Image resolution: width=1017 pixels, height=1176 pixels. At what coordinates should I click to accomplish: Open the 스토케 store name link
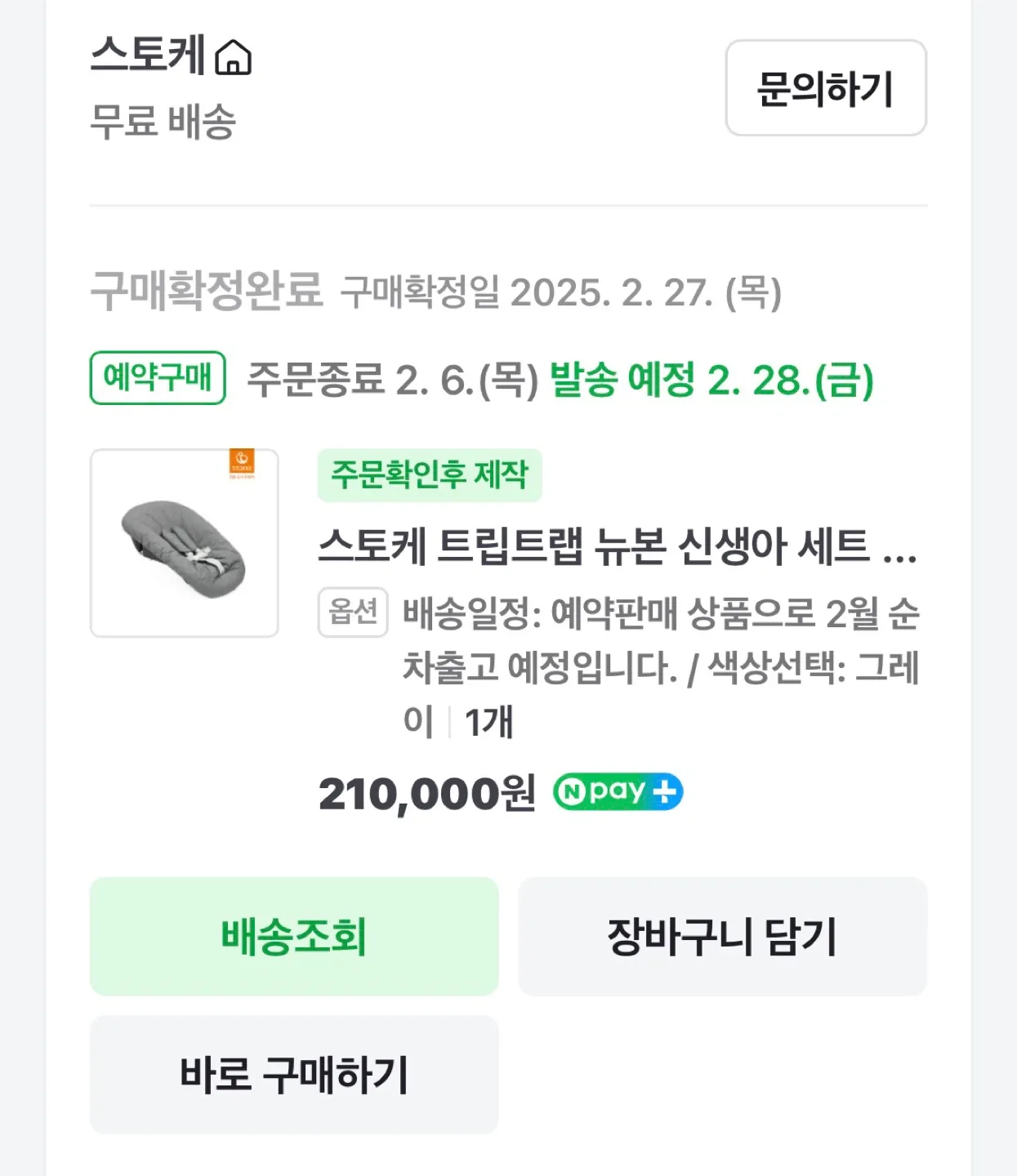point(147,56)
